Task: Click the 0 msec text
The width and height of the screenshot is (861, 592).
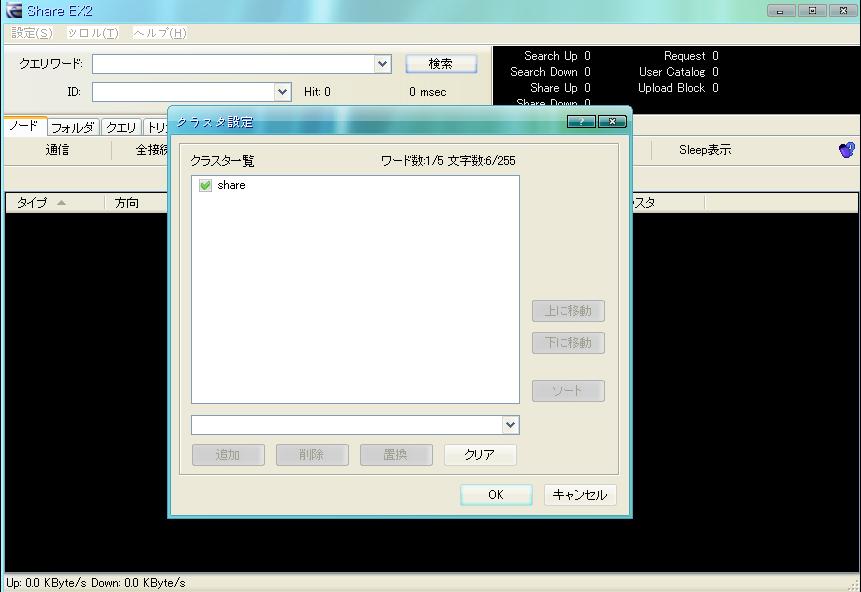Action: tap(428, 92)
